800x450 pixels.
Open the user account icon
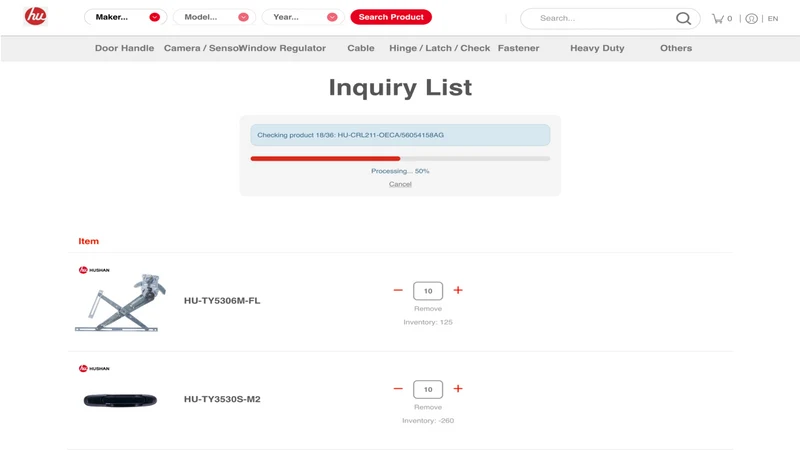click(751, 19)
